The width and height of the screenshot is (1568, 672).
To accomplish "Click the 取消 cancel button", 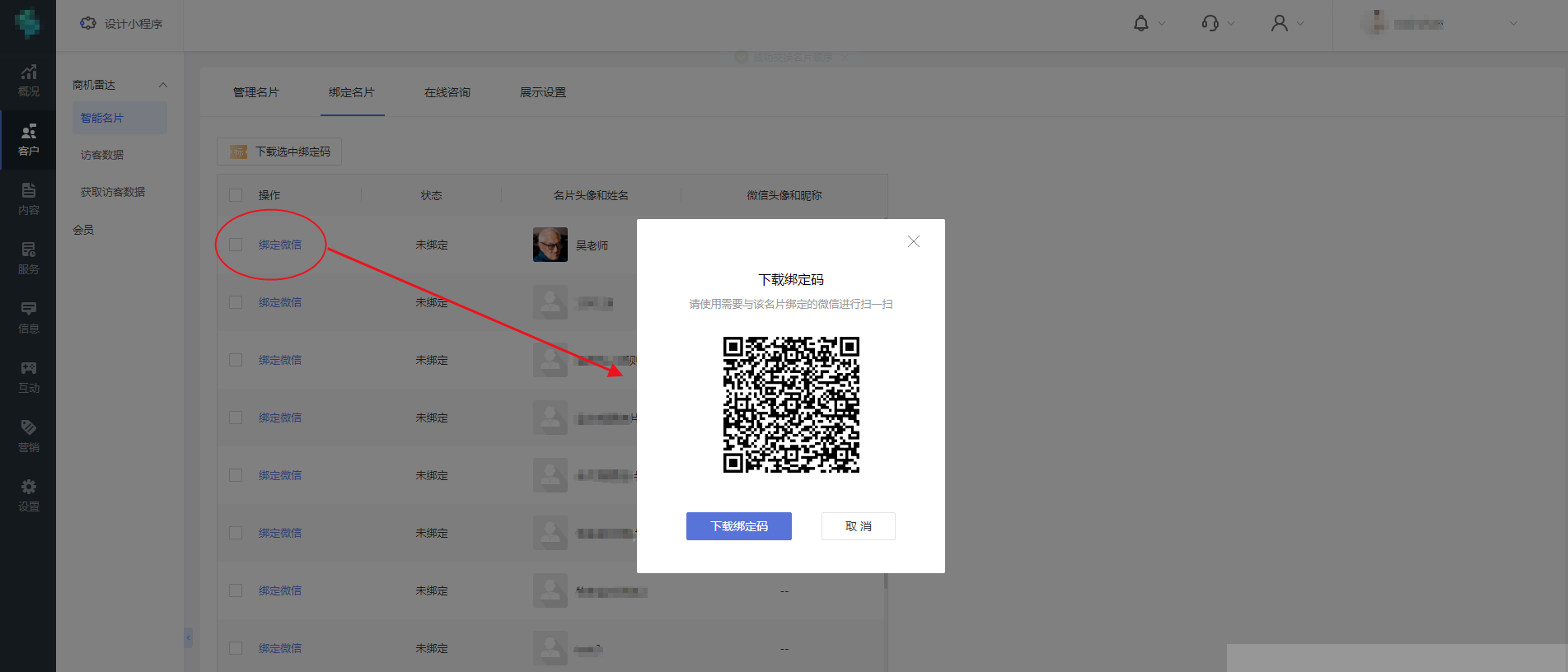I will 859,526.
